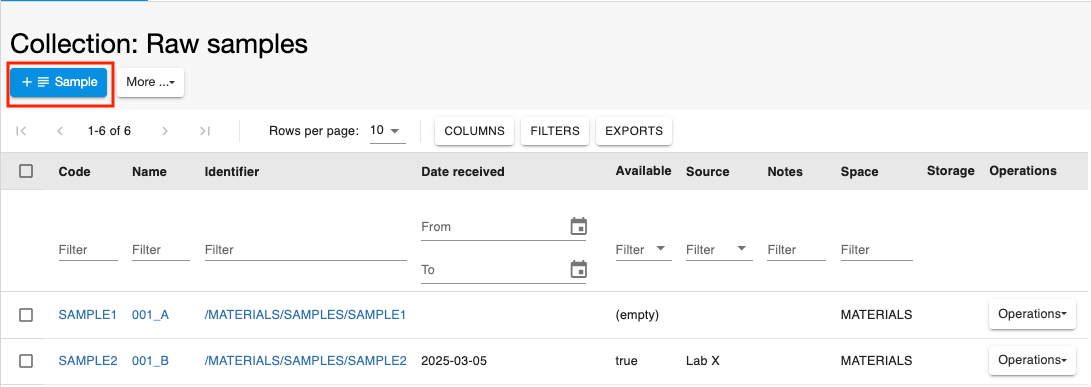Open the From date calendar picker
The image size is (1091, 387).
[578, 226]
